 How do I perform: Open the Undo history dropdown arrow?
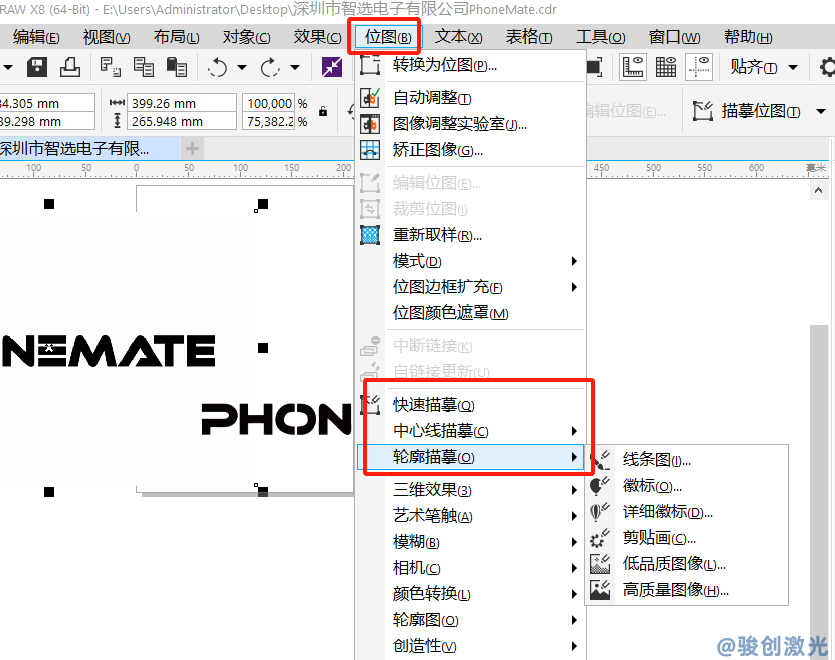(x=242, y=68)
